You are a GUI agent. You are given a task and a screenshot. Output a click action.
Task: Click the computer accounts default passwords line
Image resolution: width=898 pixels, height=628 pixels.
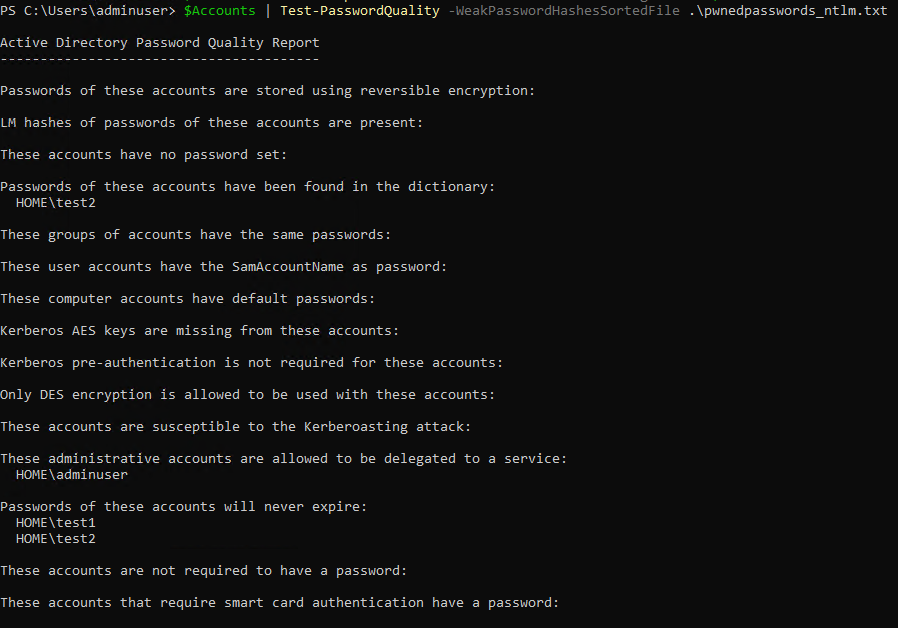[187, 298]
